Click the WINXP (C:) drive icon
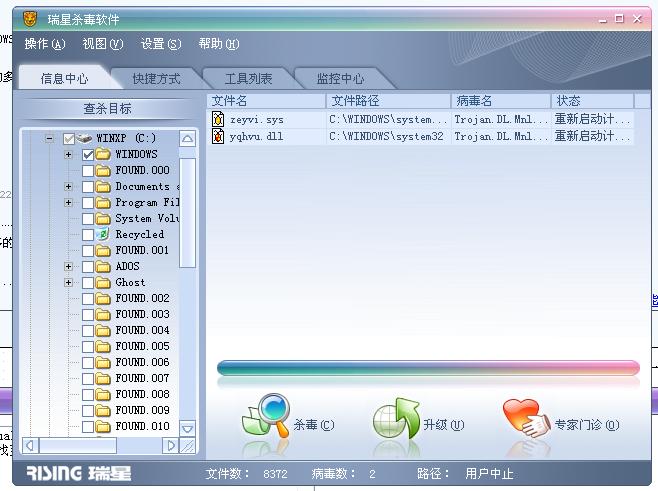The image size is (658, 491). (x=84, y=138)
